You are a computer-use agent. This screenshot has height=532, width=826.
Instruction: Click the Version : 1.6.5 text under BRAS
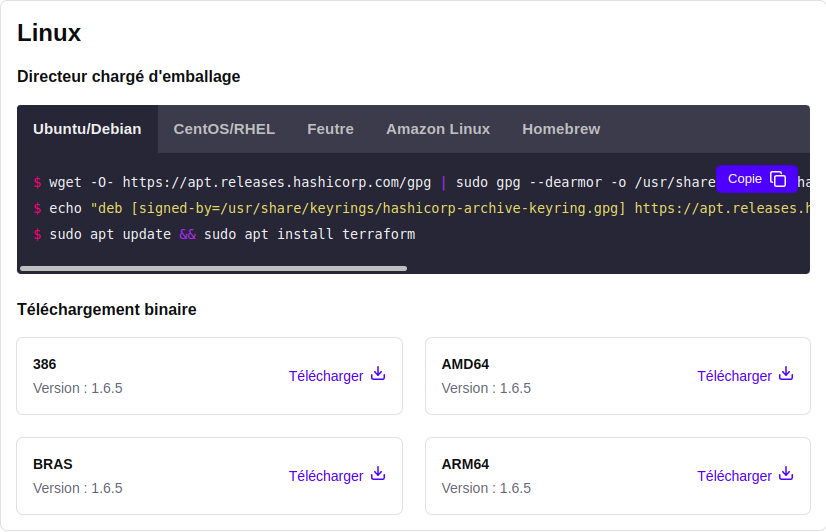click(x=77, y=488)
